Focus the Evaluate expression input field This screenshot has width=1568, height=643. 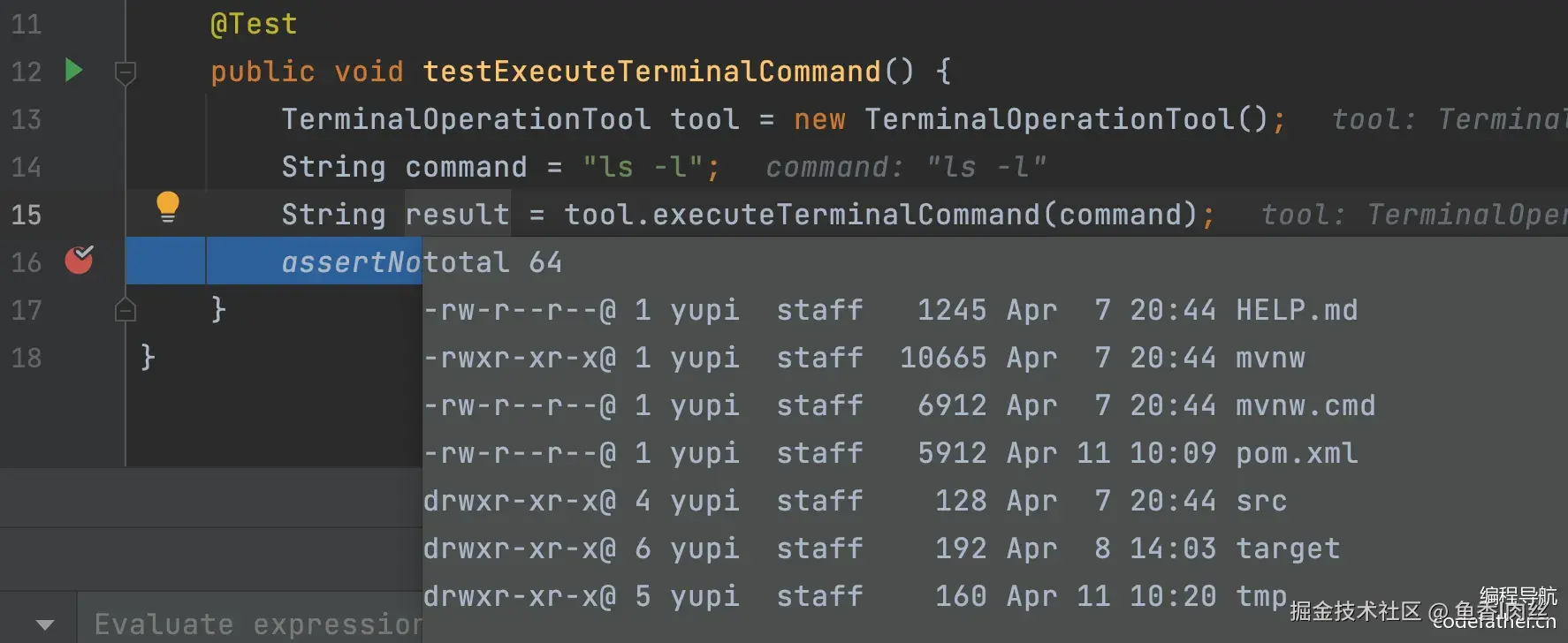point(258,624)
